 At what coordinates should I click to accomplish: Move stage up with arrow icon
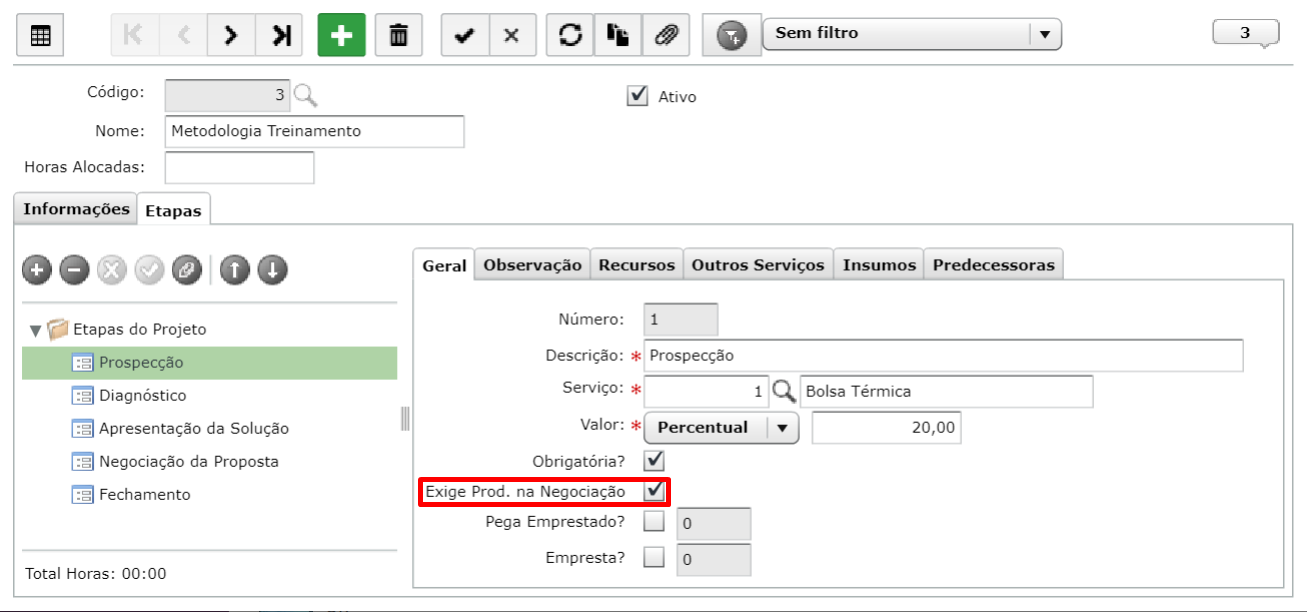(234, 270)
